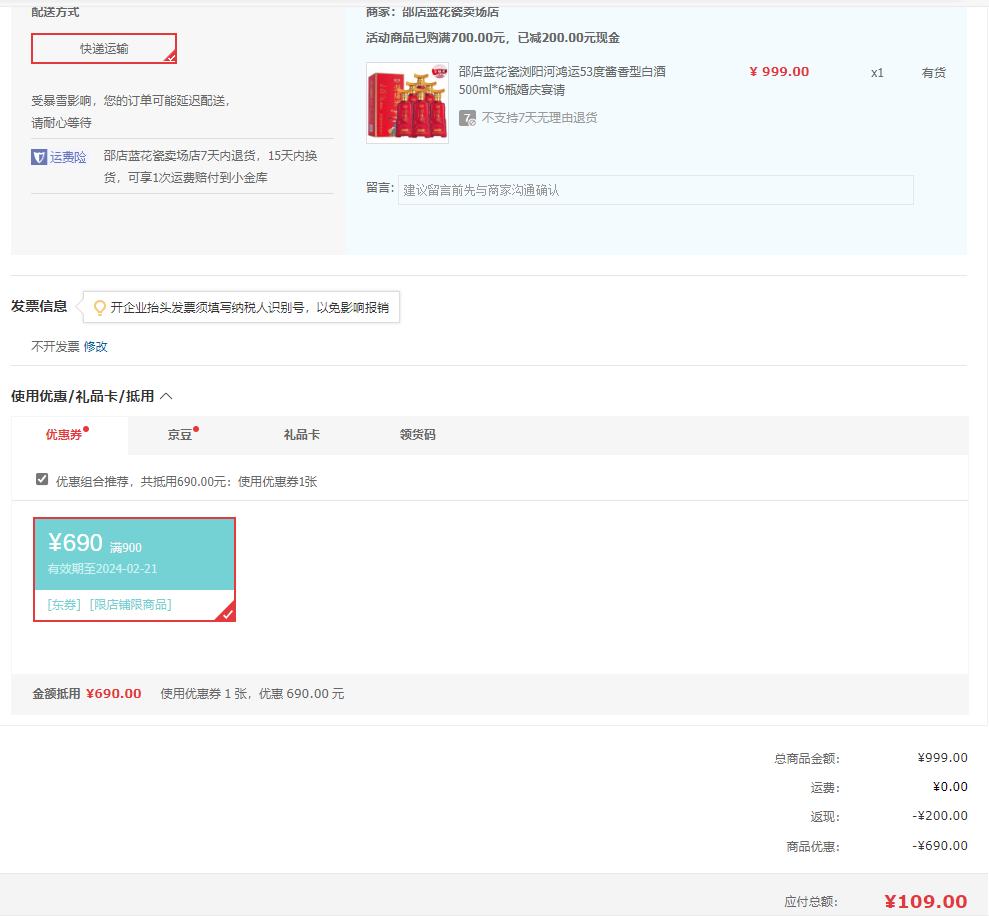Click 修改 to edit invoice info

pyautogui.click(x=96, y=346)
